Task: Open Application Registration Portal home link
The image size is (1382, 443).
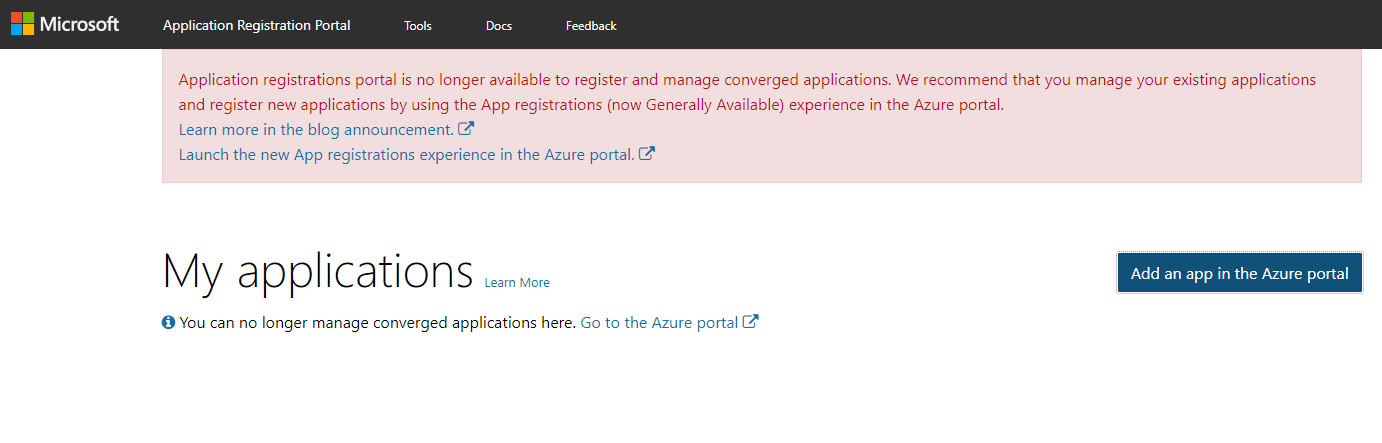Action: click(257, 25)
